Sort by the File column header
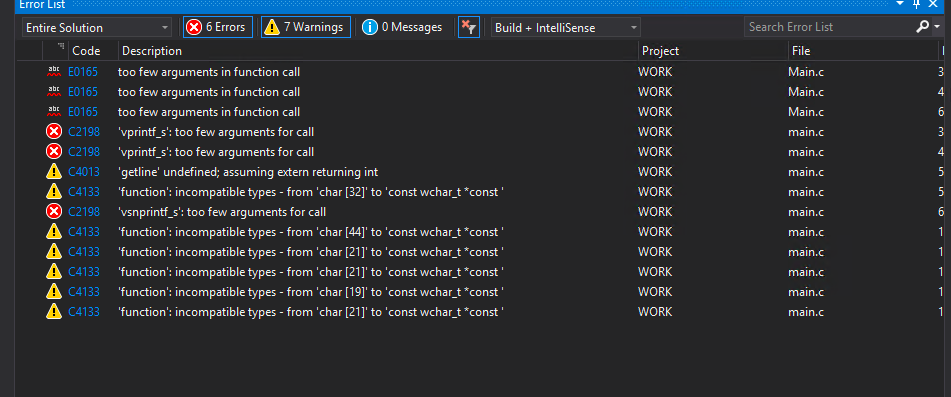 (801, 51)
